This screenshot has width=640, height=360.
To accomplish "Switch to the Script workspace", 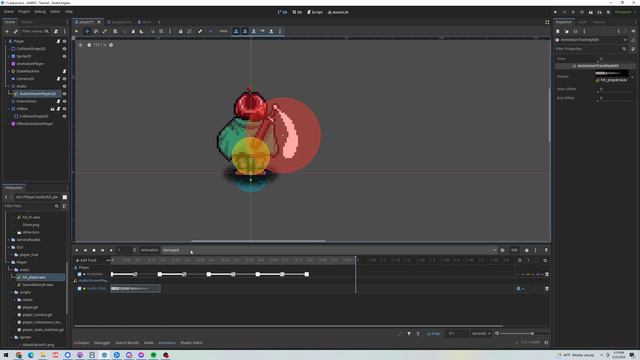I will [x=315, y=12].
